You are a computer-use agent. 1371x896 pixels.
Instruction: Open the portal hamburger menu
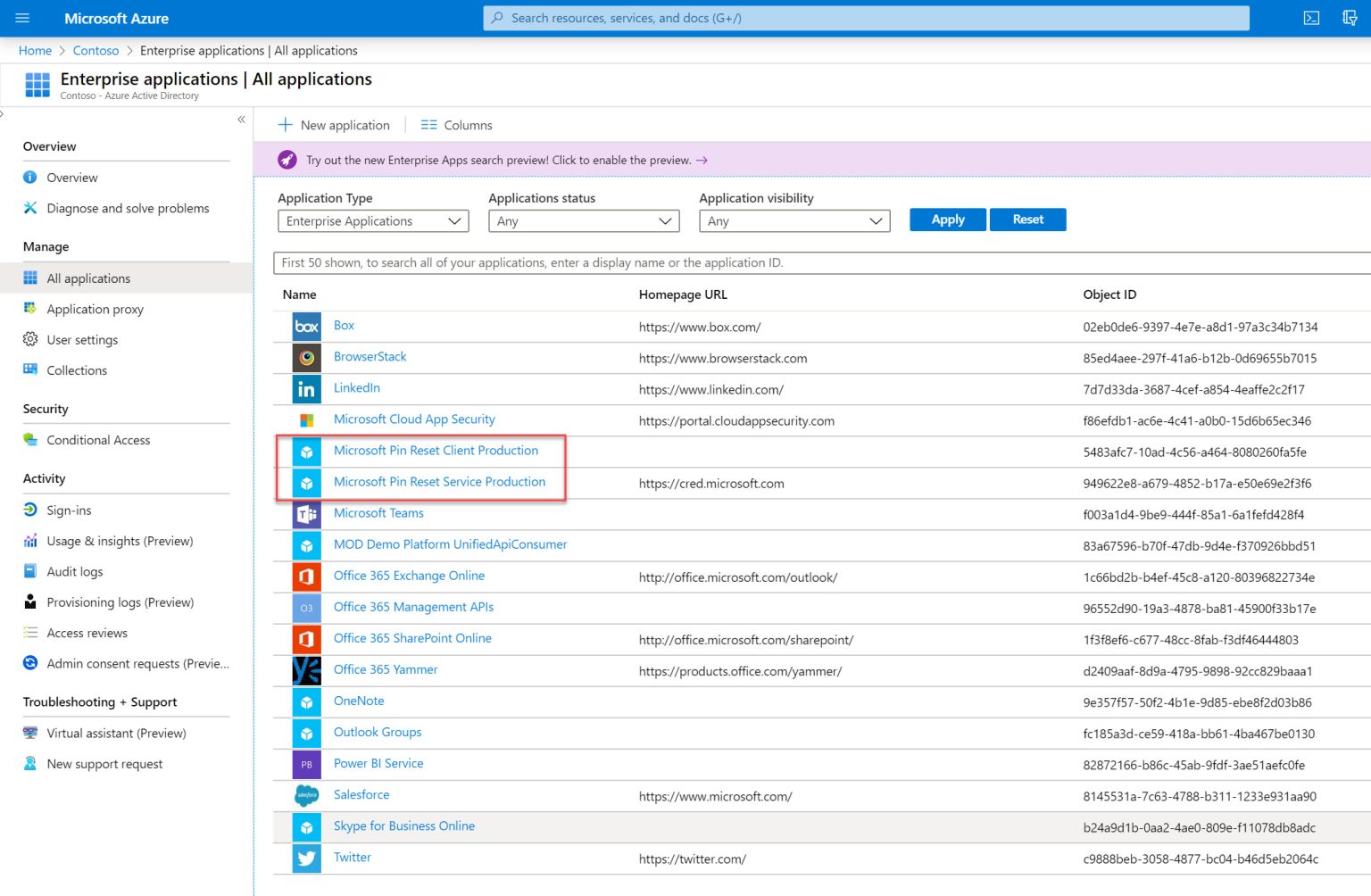(22, 18)
